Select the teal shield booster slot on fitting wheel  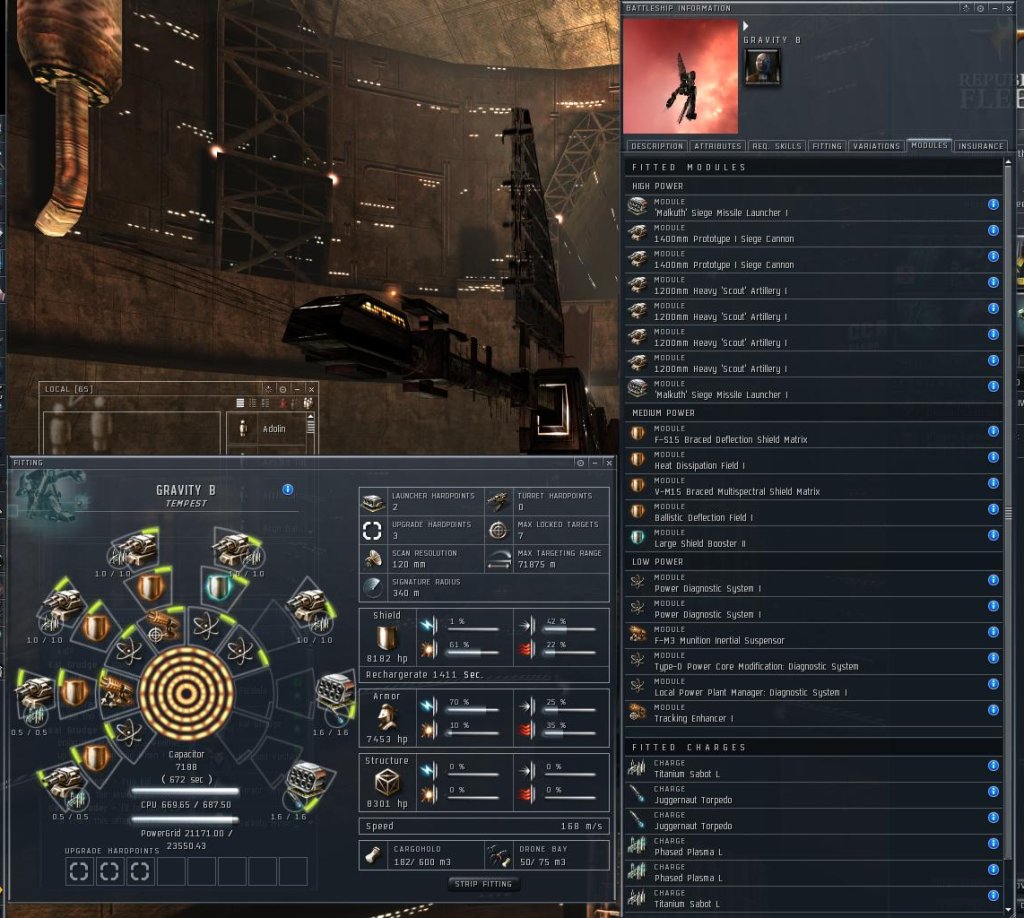pyautogui.click(x=219, y=587)
